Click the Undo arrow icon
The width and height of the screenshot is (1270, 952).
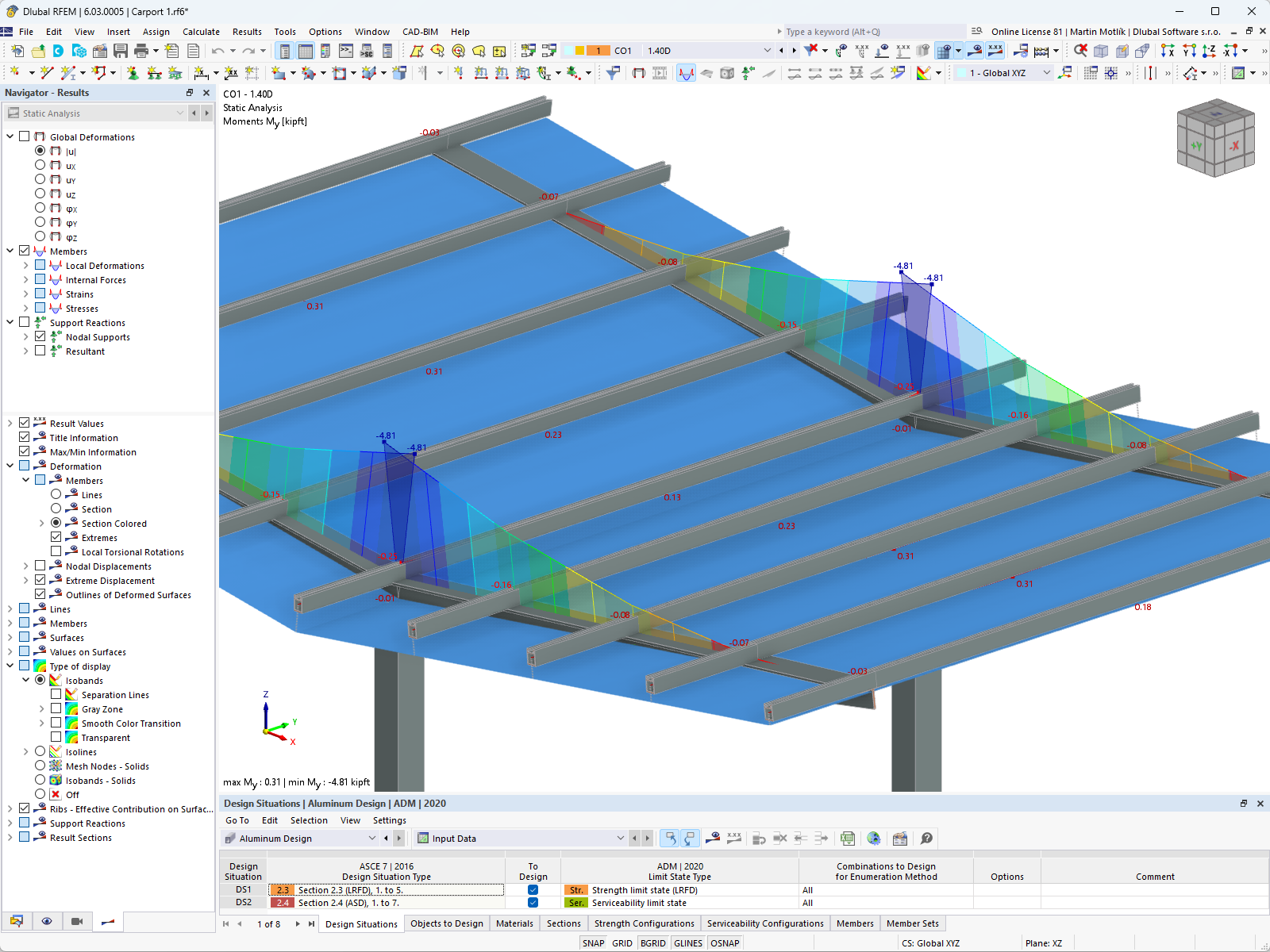coord(217,50)
